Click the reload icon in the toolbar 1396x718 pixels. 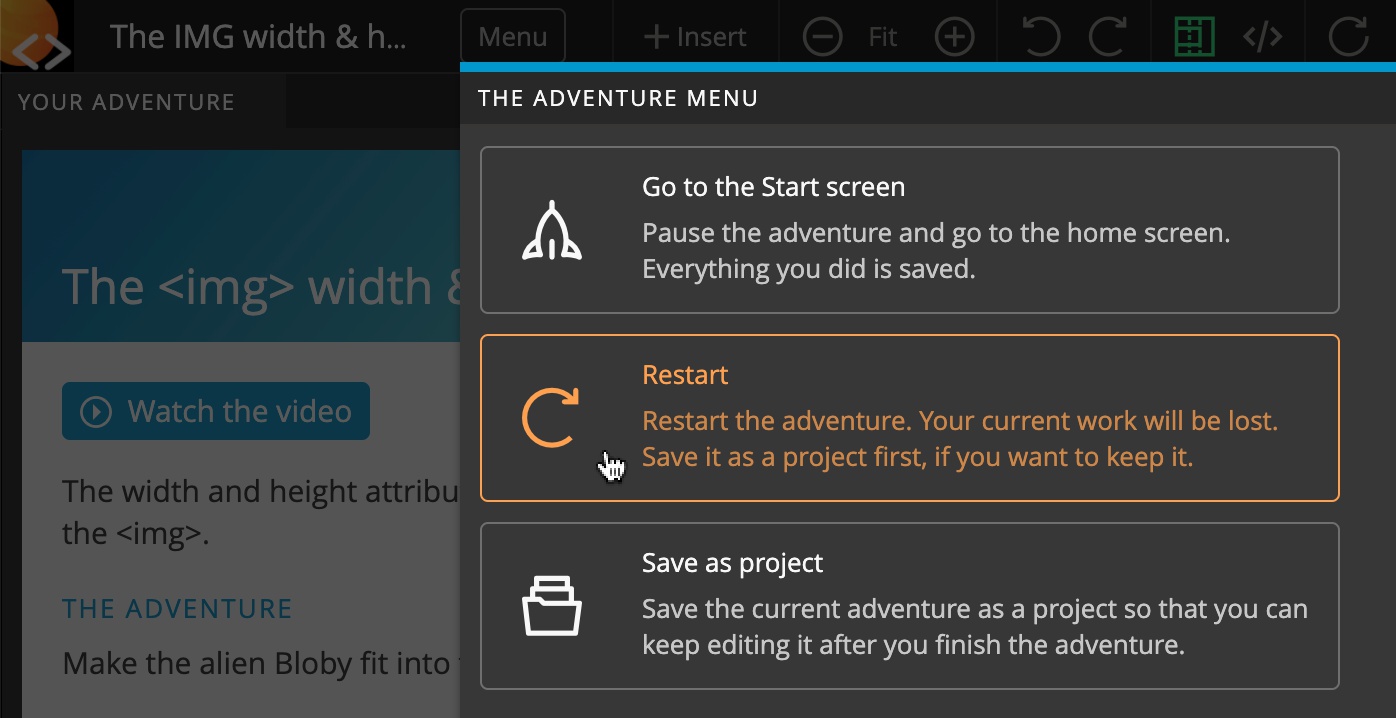(x=1347, y=38)
